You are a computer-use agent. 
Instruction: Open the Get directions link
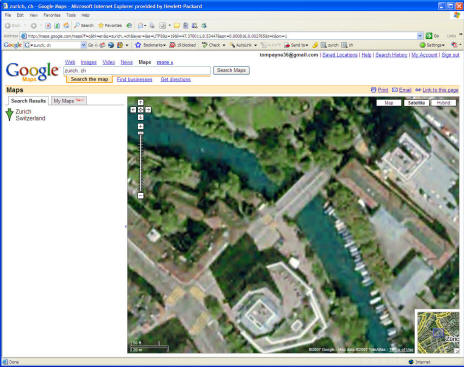click(x=176, y=79)
